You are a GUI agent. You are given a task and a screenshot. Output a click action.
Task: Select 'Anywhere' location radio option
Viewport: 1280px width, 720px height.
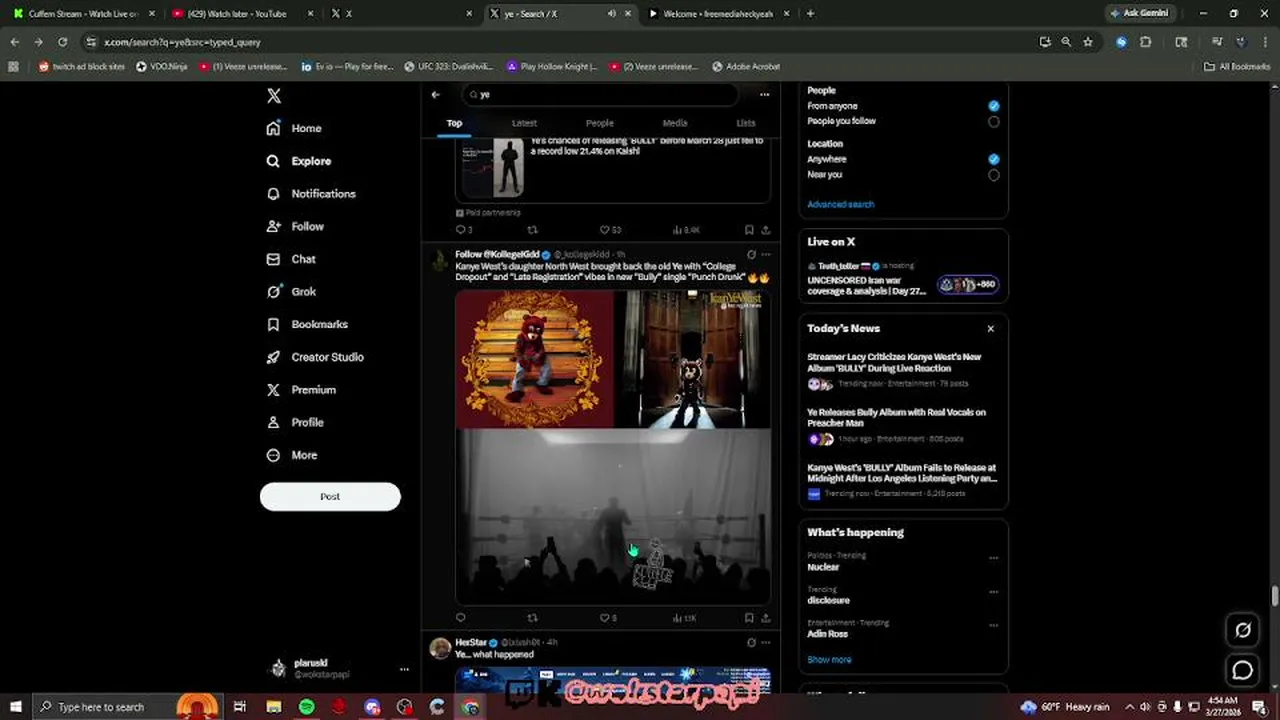(x=993, y=159)
